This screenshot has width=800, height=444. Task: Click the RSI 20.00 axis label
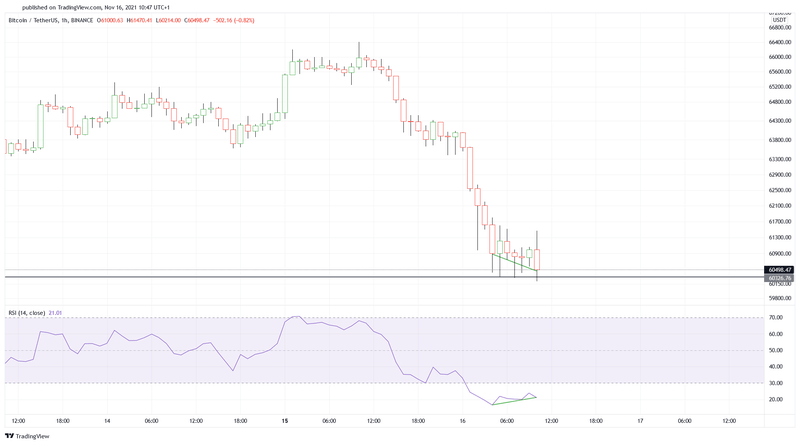[776, 400]
